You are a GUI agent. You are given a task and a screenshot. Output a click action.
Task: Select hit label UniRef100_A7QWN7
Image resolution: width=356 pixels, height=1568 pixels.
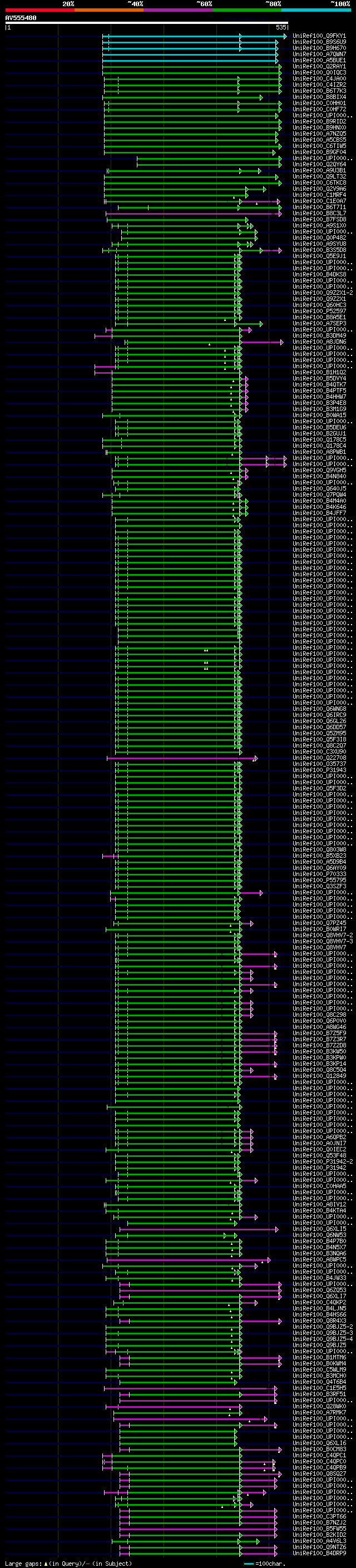click(x=319, y=54)
